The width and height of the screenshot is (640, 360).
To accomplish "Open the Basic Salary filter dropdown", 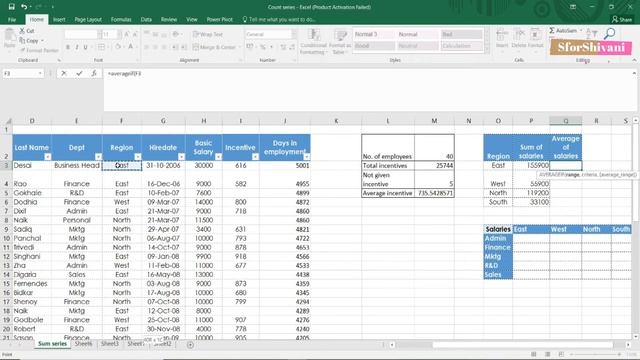I will coord(218,157).
